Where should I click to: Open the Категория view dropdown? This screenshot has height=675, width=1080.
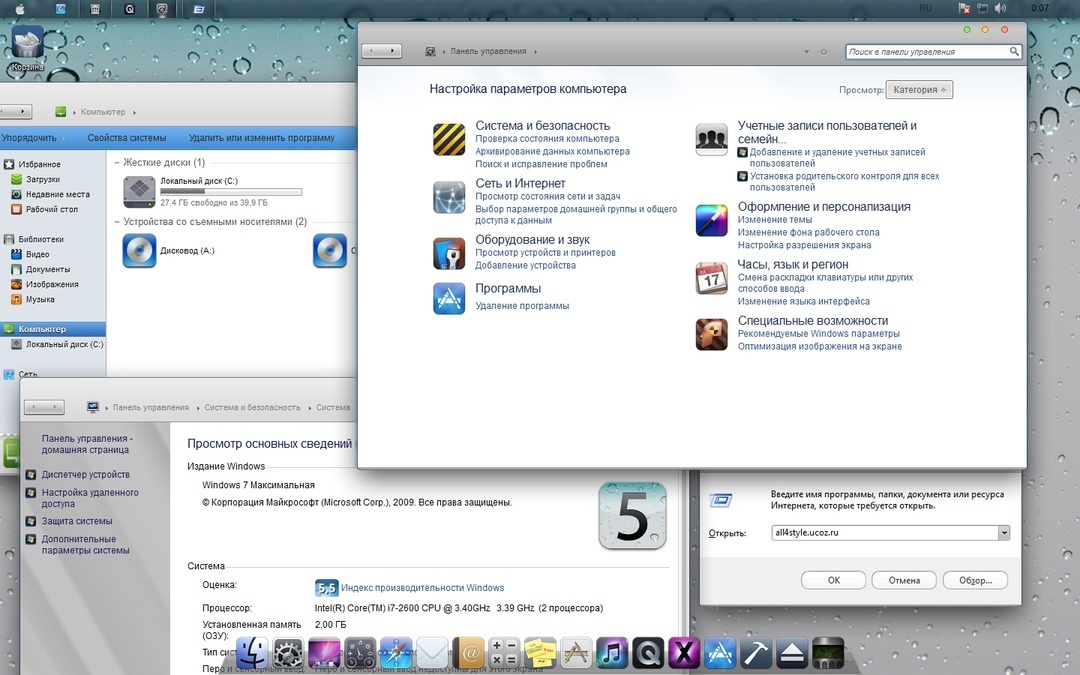pos(919,90)
